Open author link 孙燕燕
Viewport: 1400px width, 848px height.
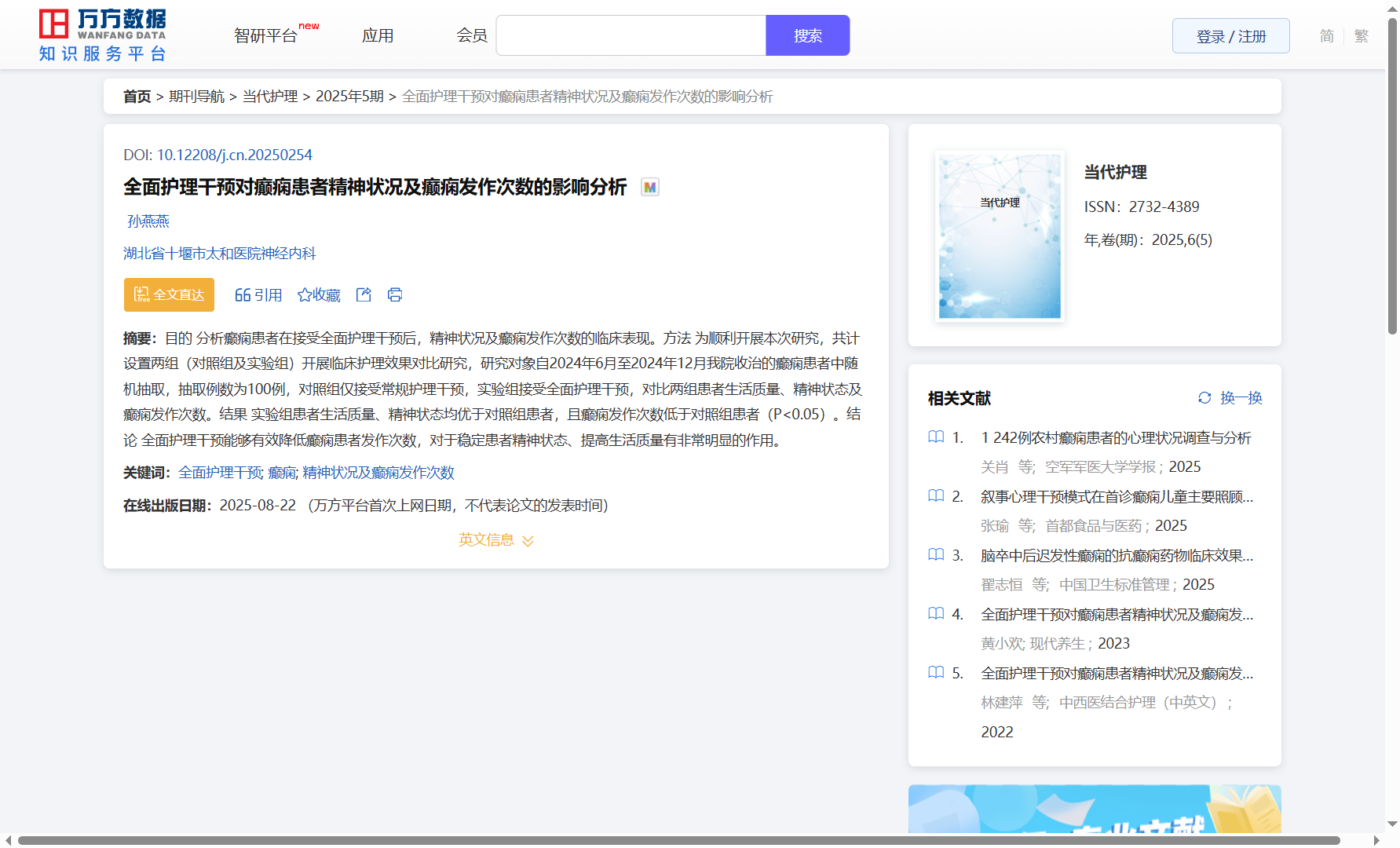click(148, 221)
